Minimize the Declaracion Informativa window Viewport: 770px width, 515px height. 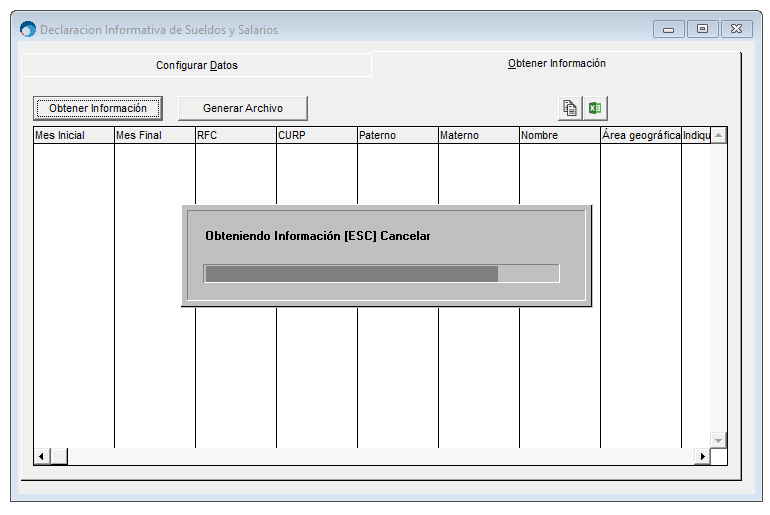(668, 29)
